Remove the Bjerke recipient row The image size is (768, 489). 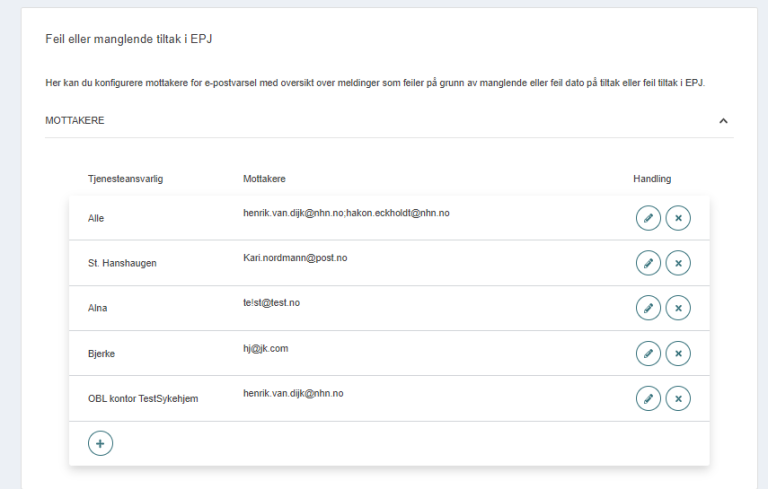click(678, 353)
